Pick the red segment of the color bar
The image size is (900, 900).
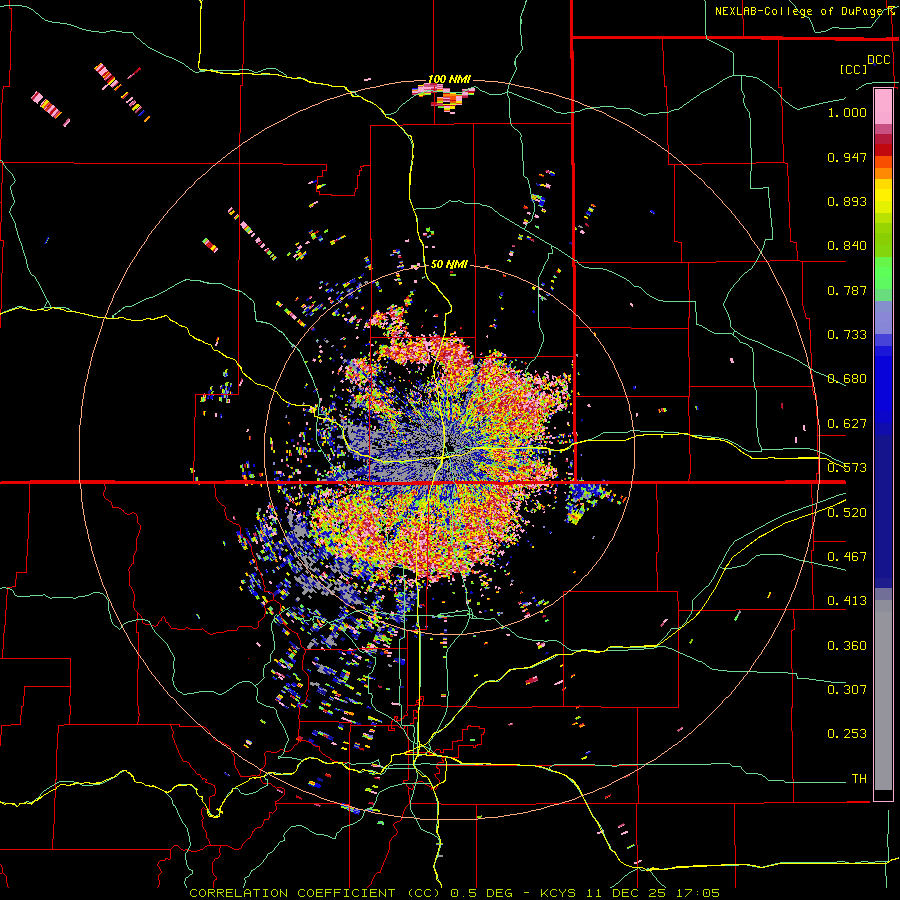[x=883, y=150]
